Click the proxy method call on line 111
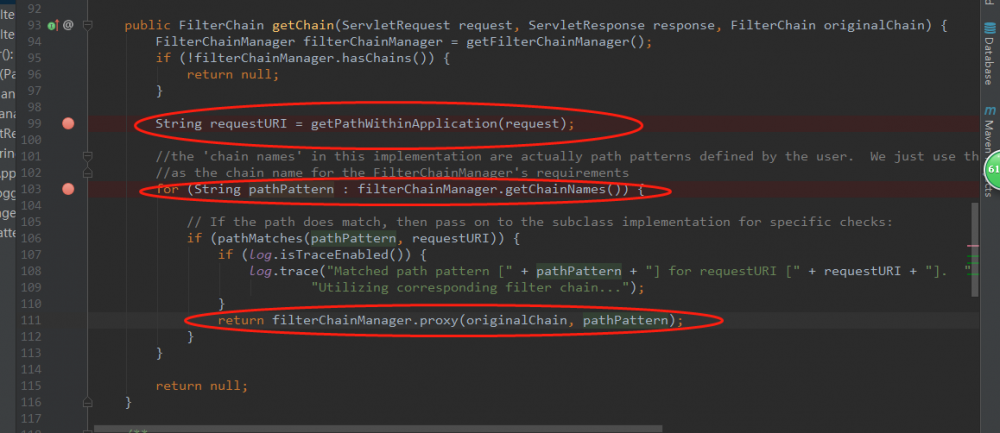Image resolution: width=1000 pixels, height=433 pixels. click(439, 320)
